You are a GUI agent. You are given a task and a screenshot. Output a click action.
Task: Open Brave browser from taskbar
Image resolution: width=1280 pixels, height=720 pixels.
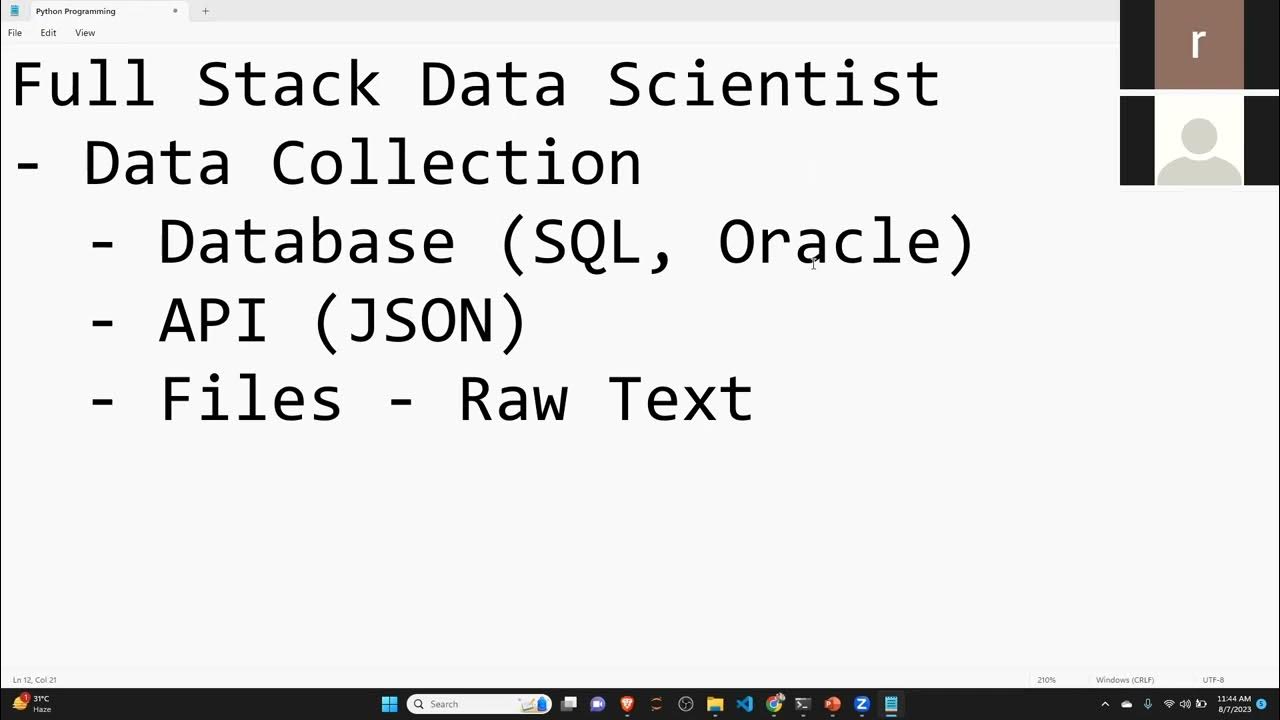coord(627,704)
